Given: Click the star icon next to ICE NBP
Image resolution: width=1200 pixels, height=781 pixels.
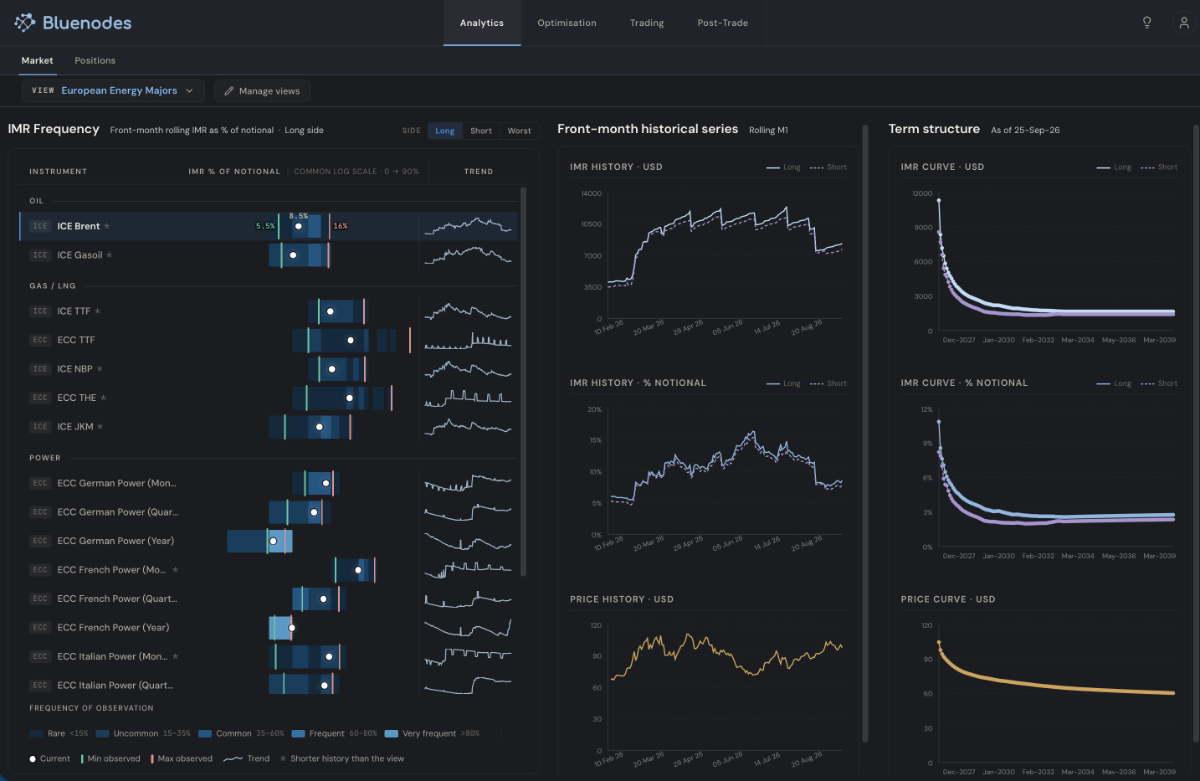Looking at the screenshot, I should point(100,369).
